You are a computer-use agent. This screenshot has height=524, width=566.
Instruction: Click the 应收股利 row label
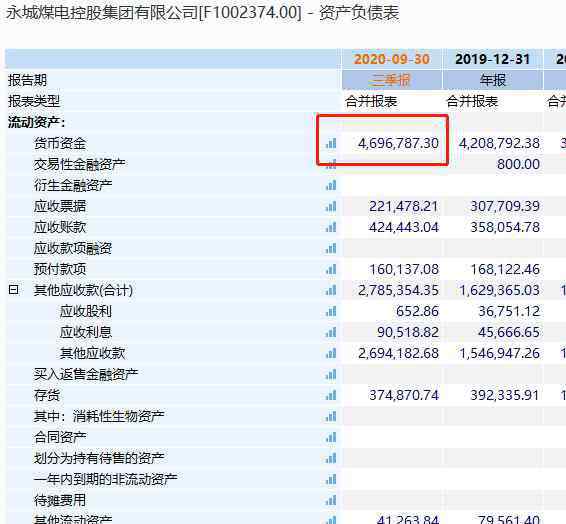(86, 311)
